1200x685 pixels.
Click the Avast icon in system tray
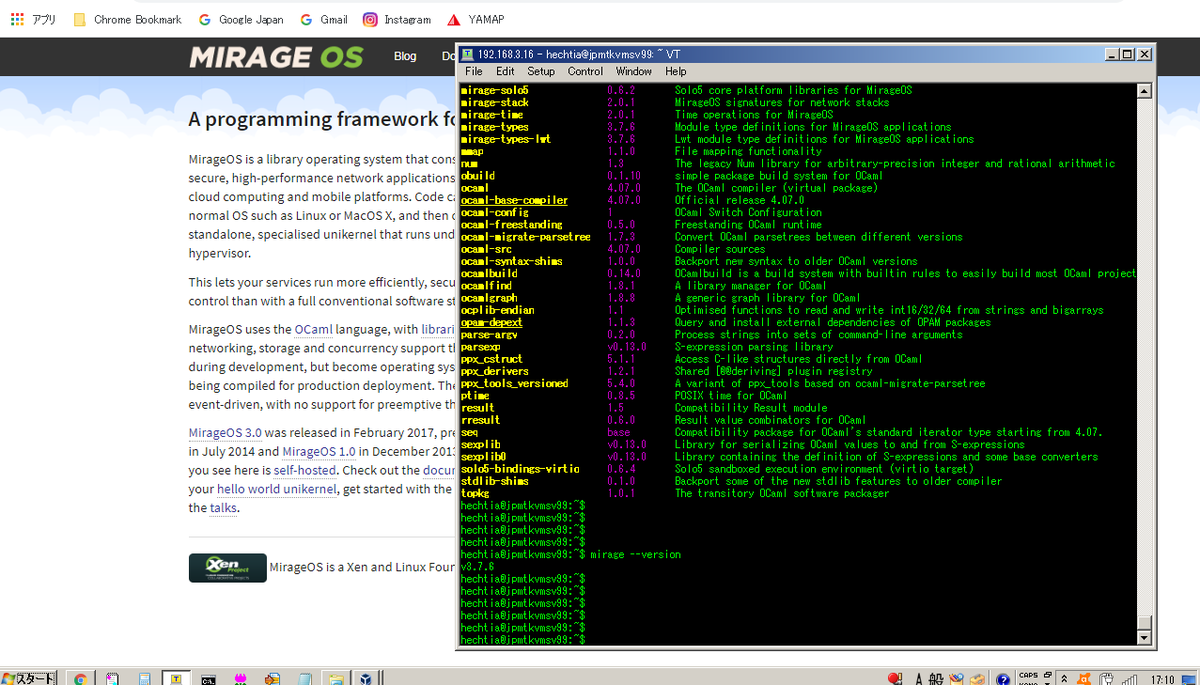(x=1083, y=678)
